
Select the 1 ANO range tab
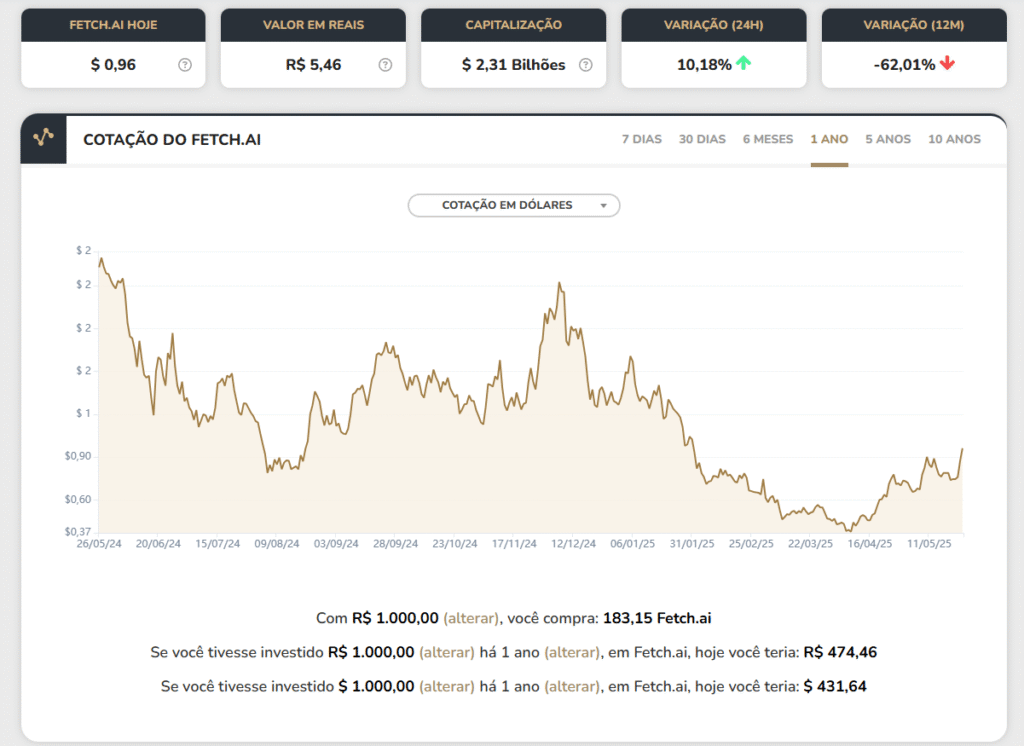click(x=829, y=139)
